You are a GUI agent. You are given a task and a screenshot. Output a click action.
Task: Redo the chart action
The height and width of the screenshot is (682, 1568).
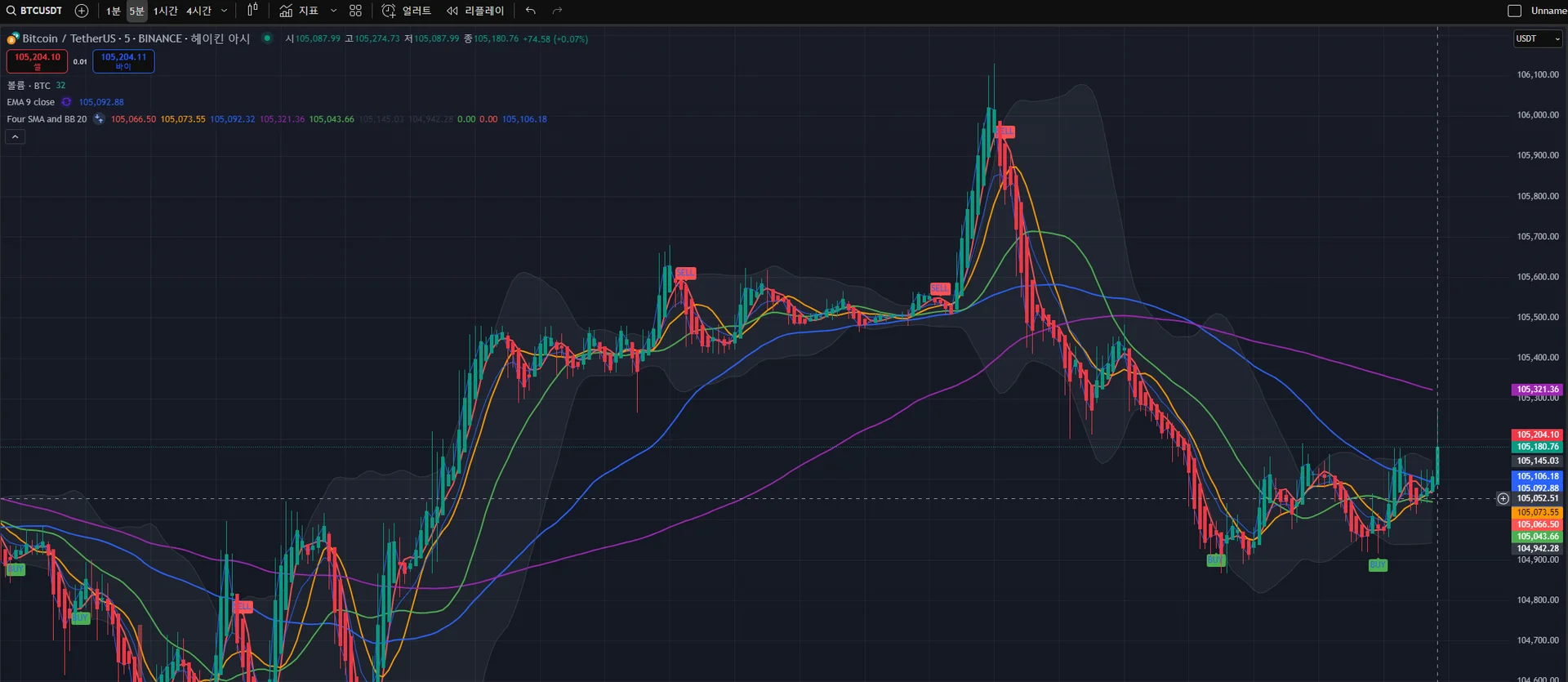[557, 11]
